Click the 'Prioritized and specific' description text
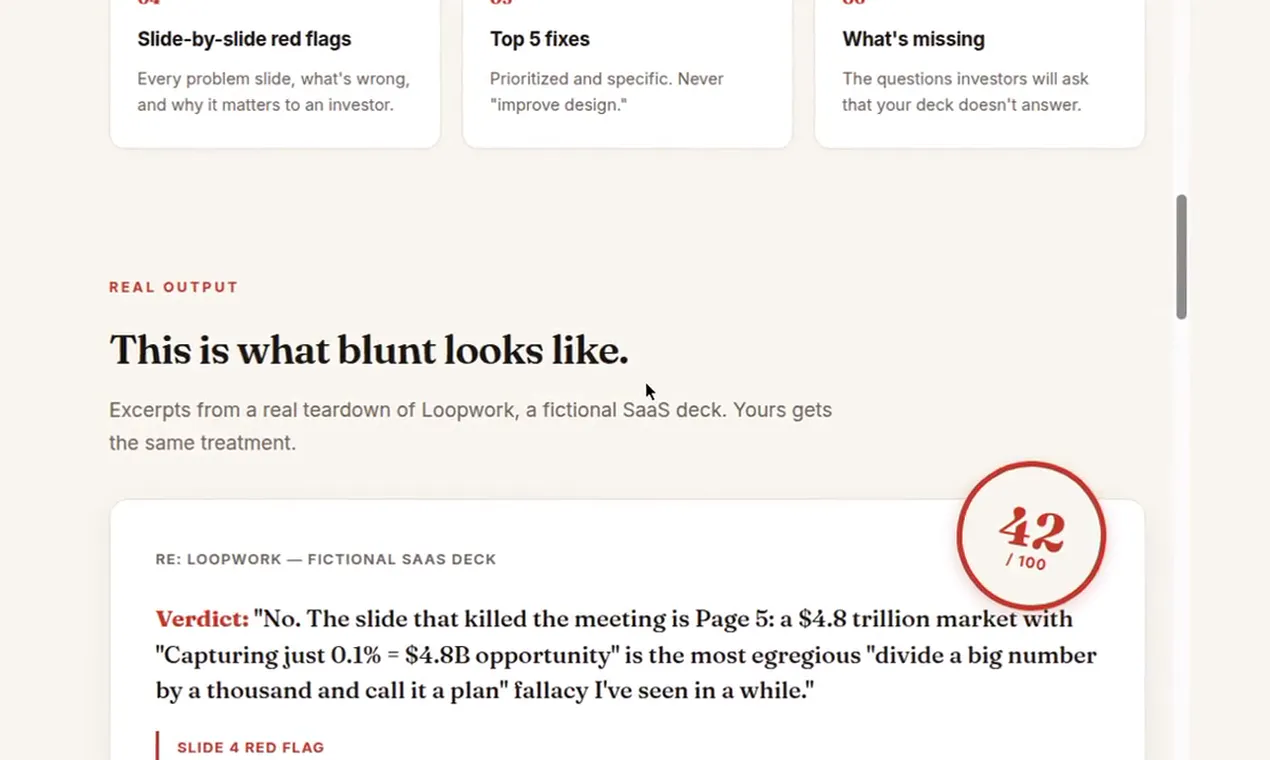Screen dimensions: 1270x760 607,91
